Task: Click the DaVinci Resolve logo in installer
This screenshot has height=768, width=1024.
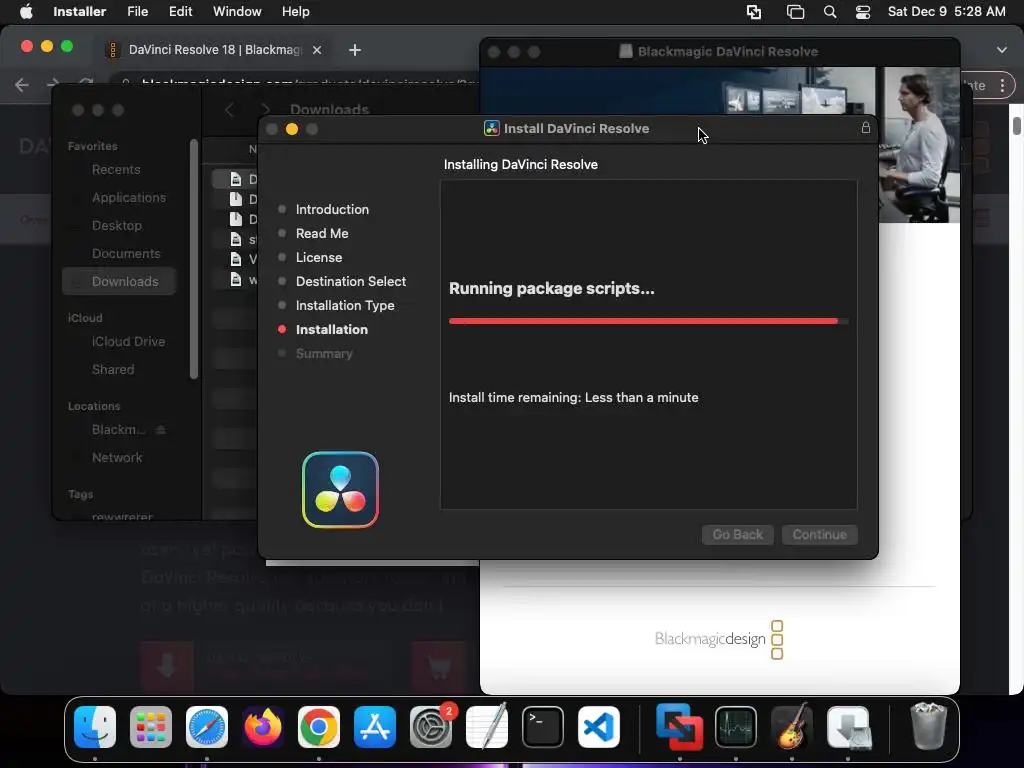Action: 340,490
